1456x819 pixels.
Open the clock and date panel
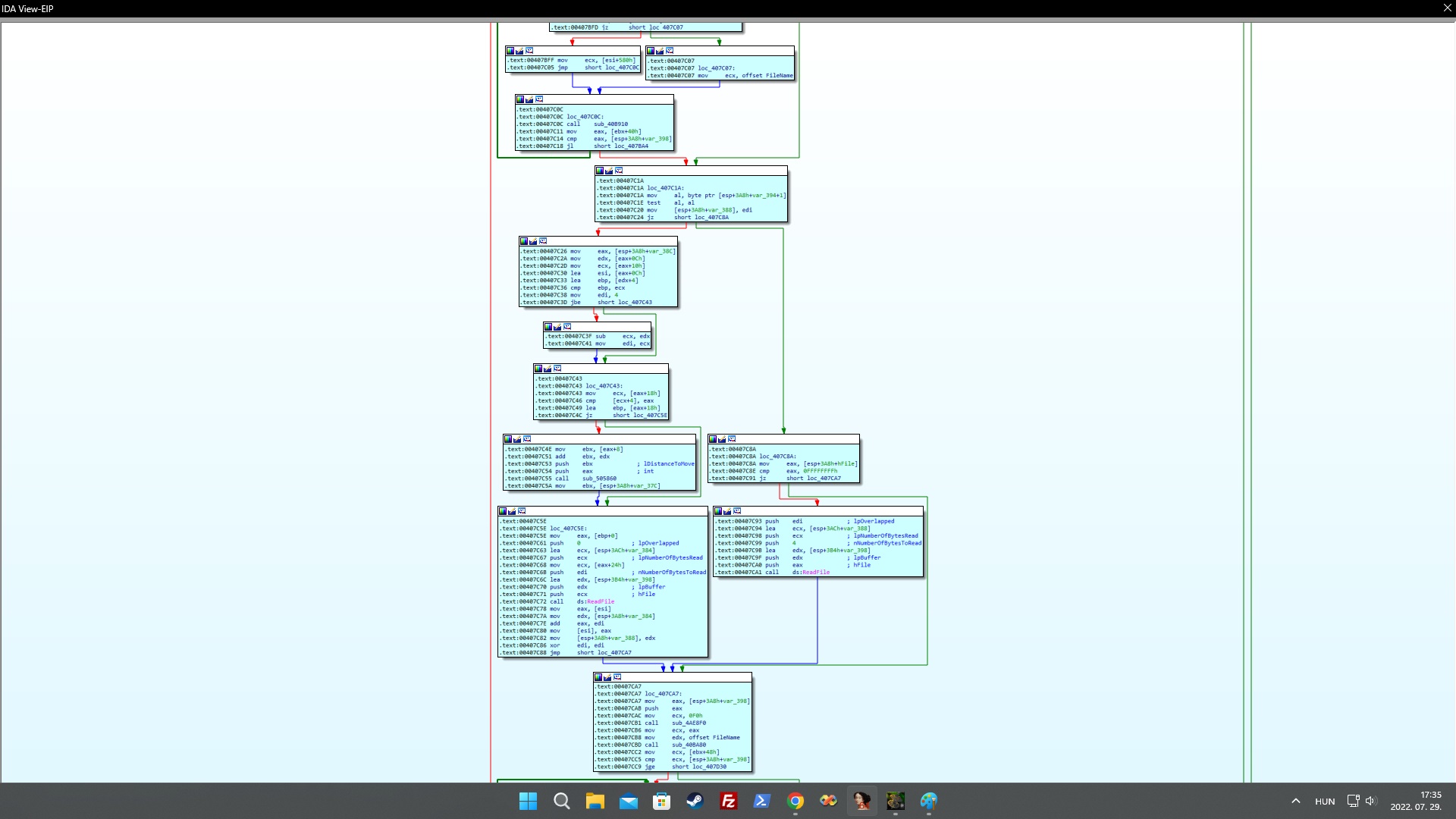coord(1415,801)
